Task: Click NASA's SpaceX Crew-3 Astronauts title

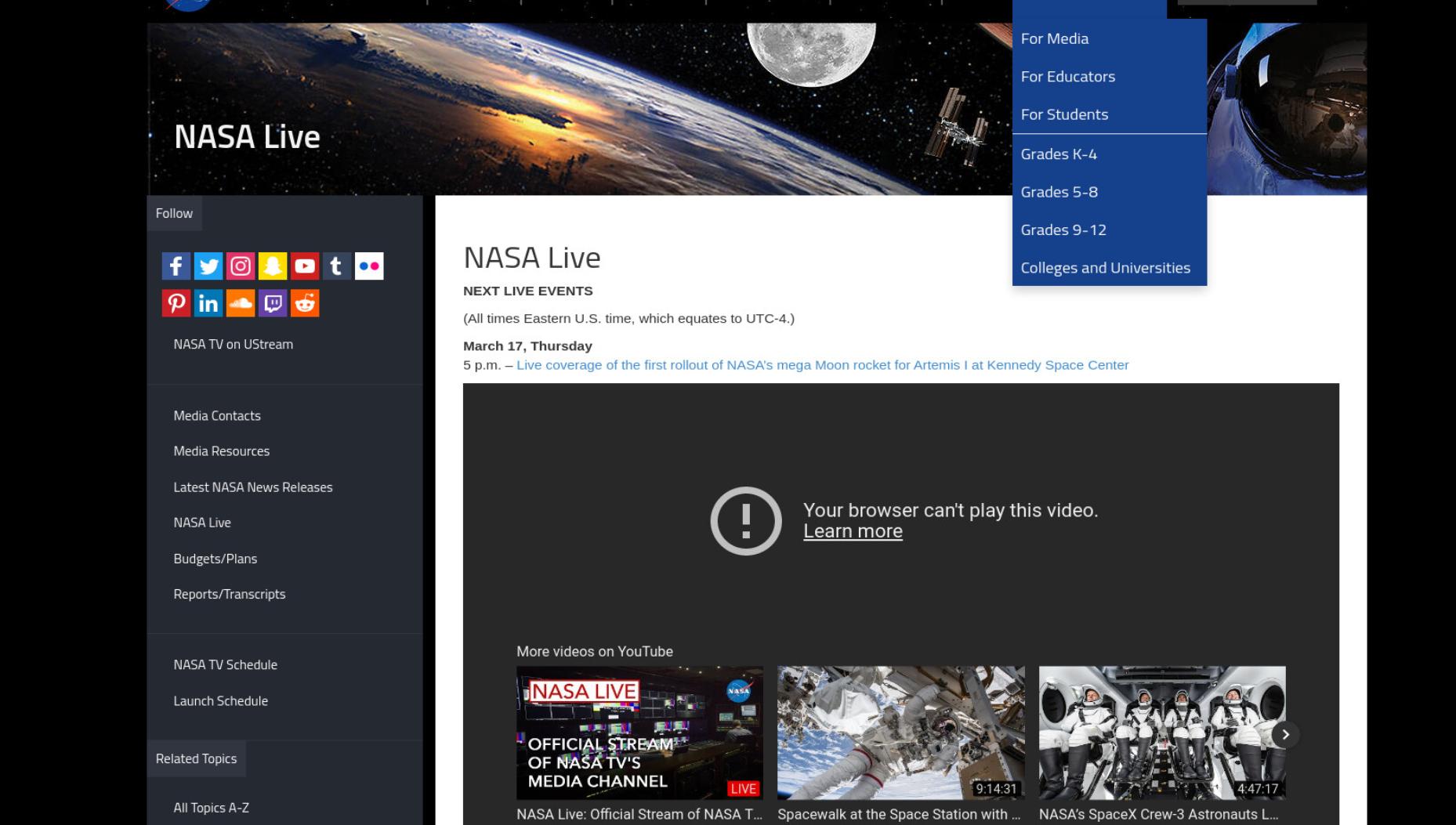Action: [x=1158, y=814]
